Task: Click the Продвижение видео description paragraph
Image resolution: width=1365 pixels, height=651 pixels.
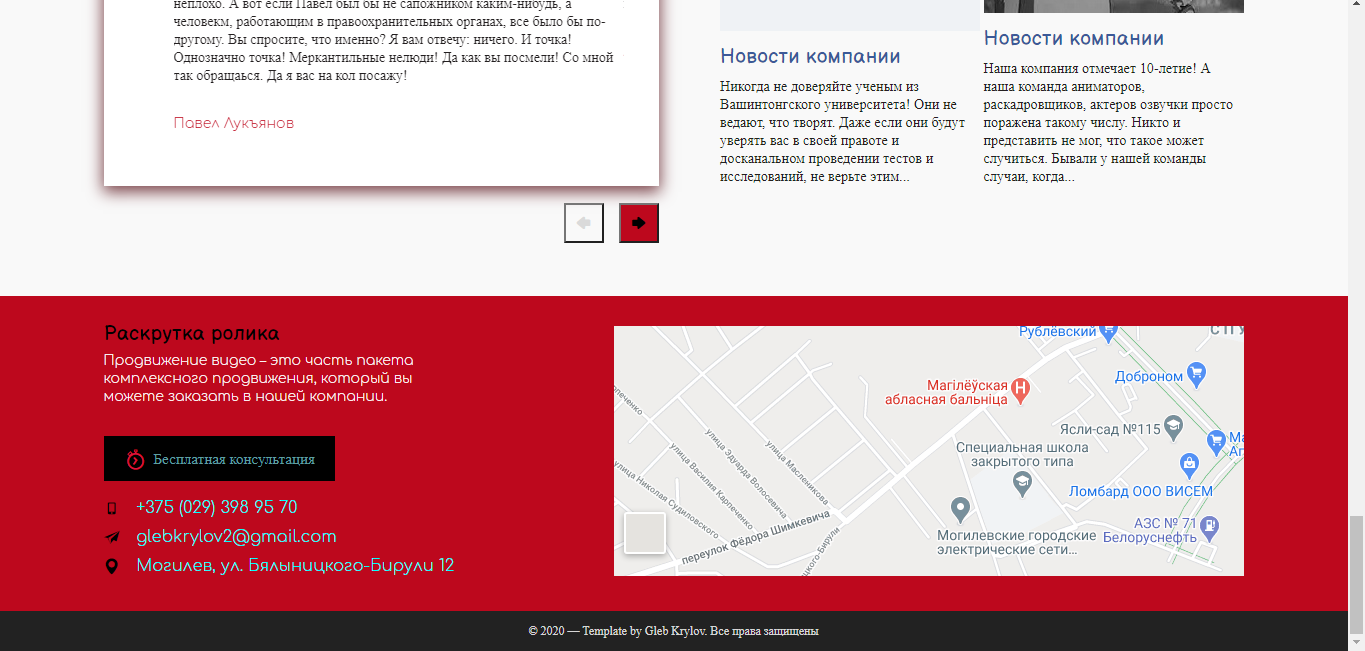Action: click(x=259, y=378)
